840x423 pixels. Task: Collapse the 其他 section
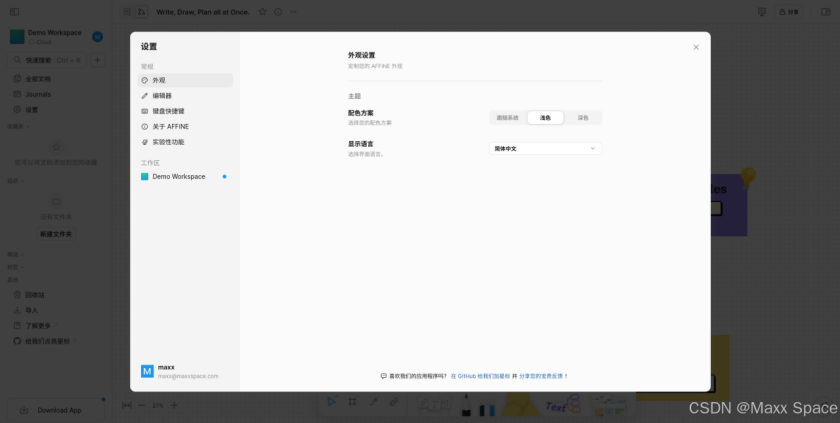12,280
